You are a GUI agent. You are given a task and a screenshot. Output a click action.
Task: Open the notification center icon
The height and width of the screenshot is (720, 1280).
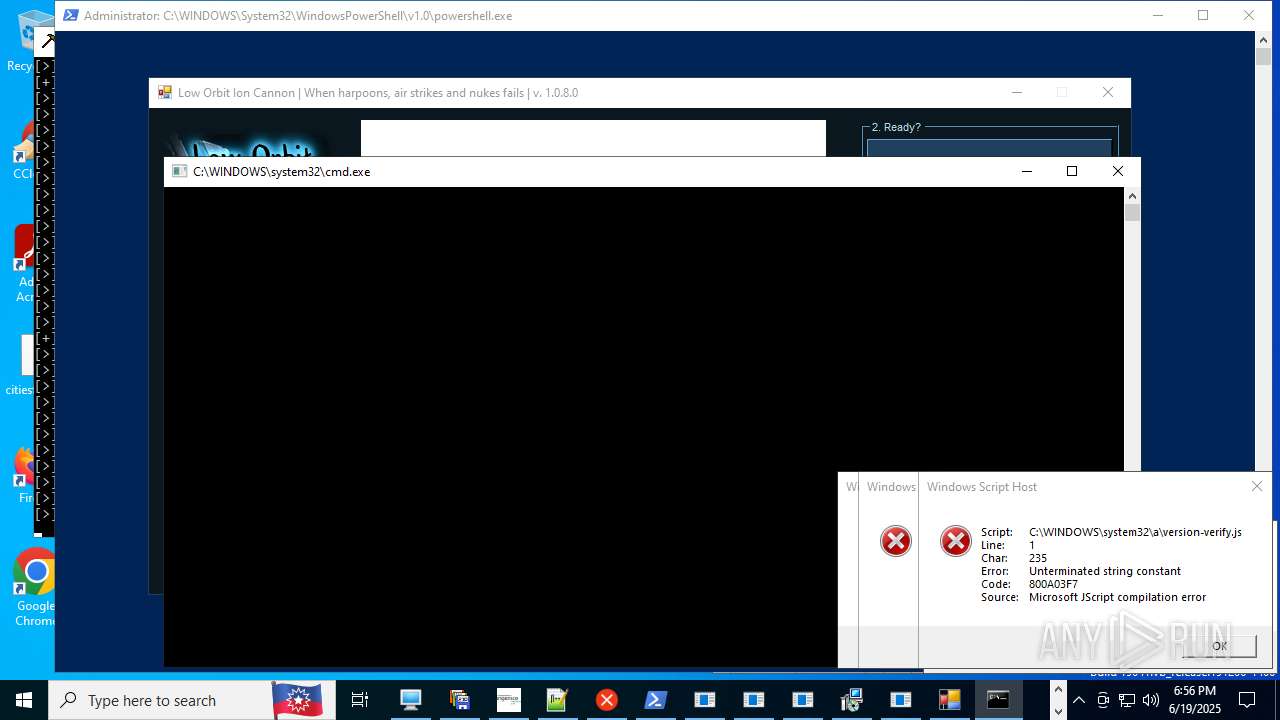click(x=1246, y=700)
